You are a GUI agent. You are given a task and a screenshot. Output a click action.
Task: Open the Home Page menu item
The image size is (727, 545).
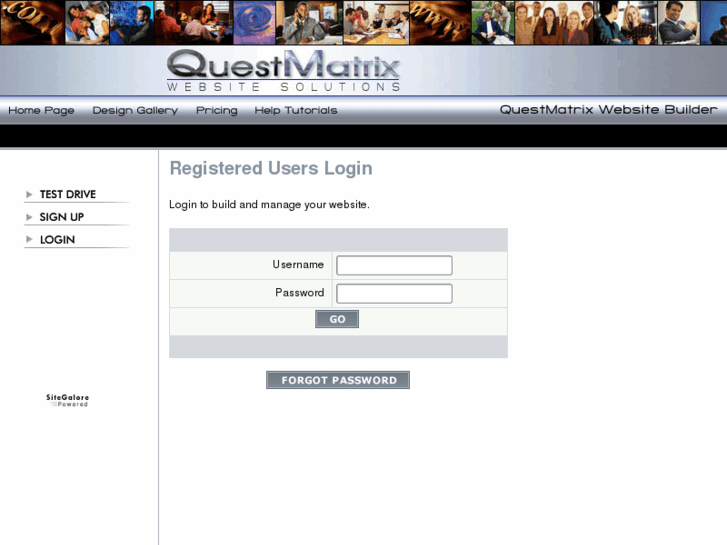(41, 110)
